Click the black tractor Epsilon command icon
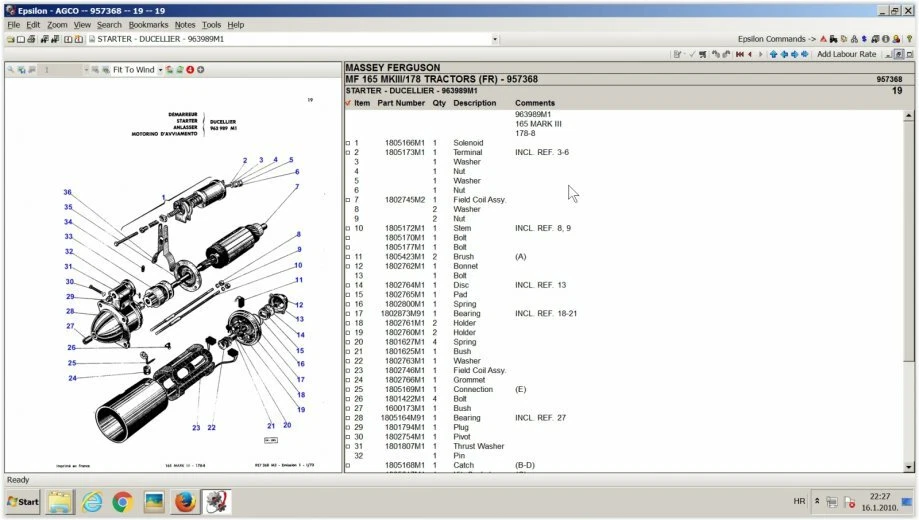 point(833,39)
